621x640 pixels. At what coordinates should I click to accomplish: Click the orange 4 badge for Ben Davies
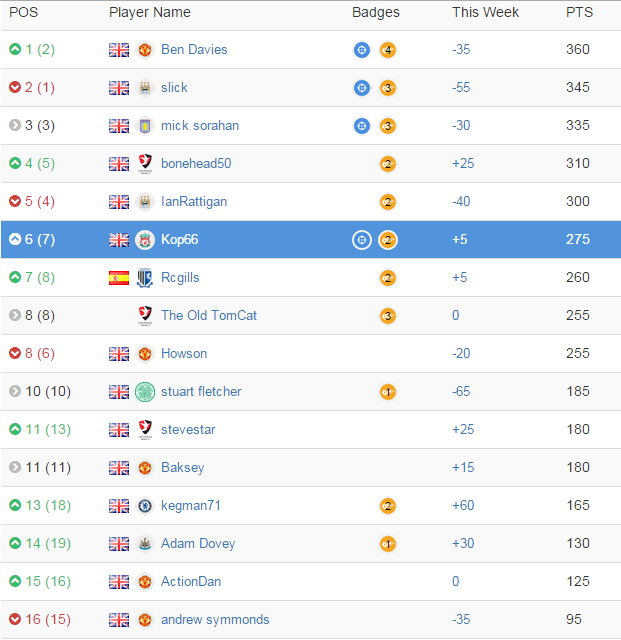tap(387, 50)
